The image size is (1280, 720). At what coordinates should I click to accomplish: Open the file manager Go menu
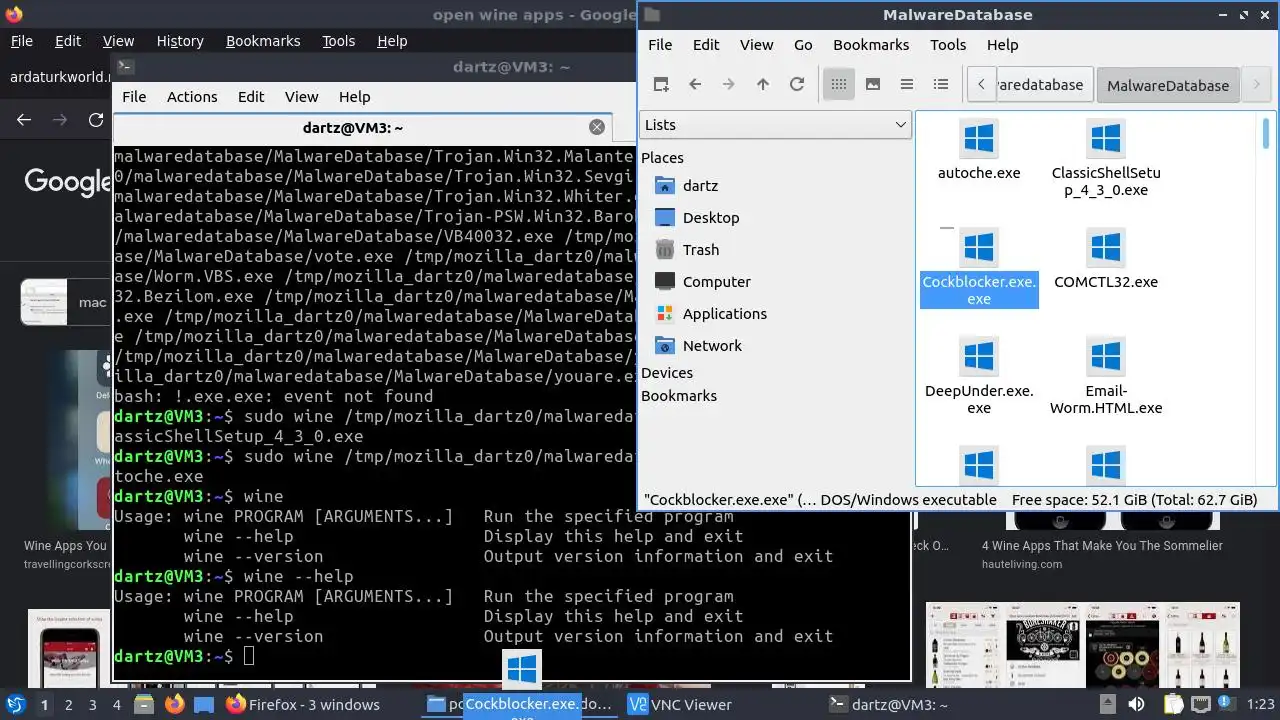click(803, 45)
